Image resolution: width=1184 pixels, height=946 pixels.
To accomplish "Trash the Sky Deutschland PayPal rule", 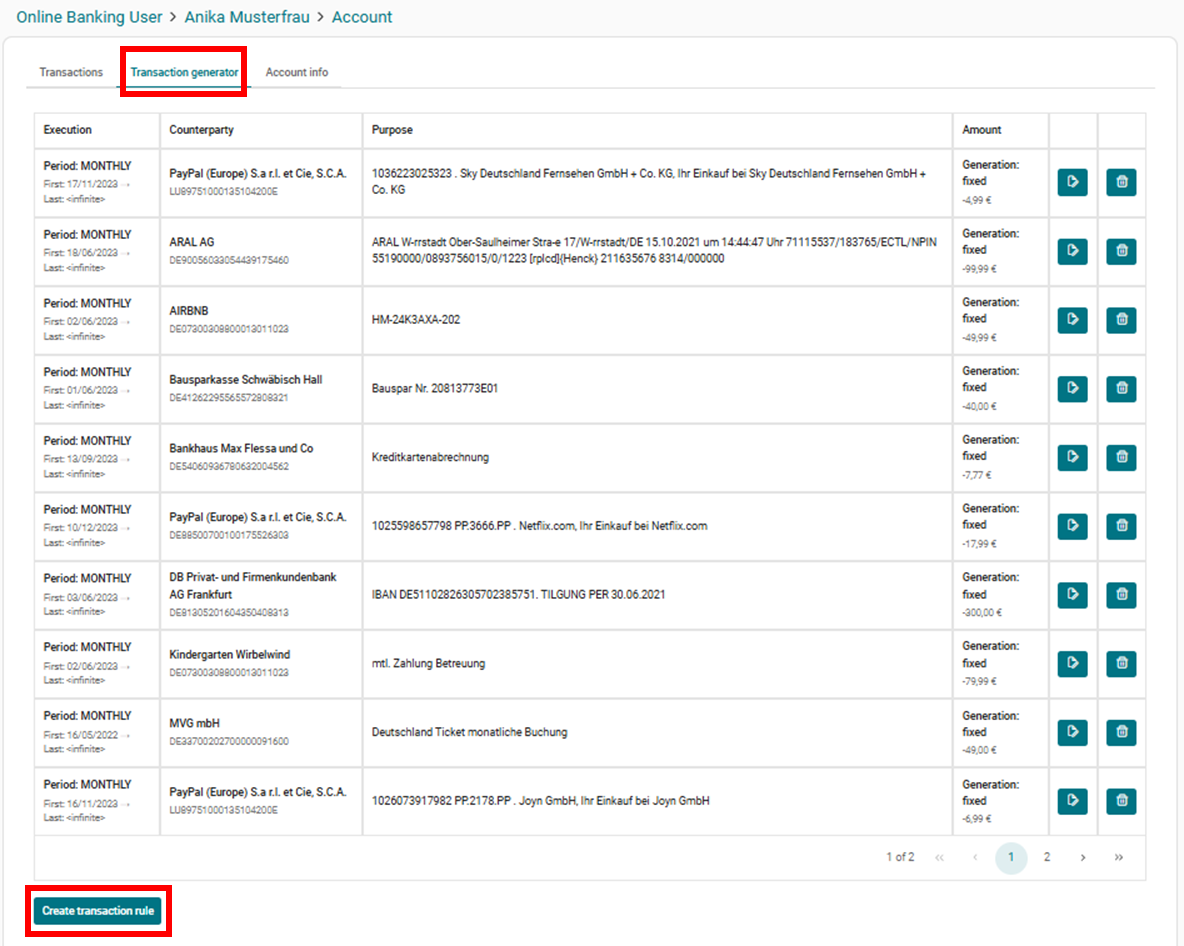I will [1121, 182].
